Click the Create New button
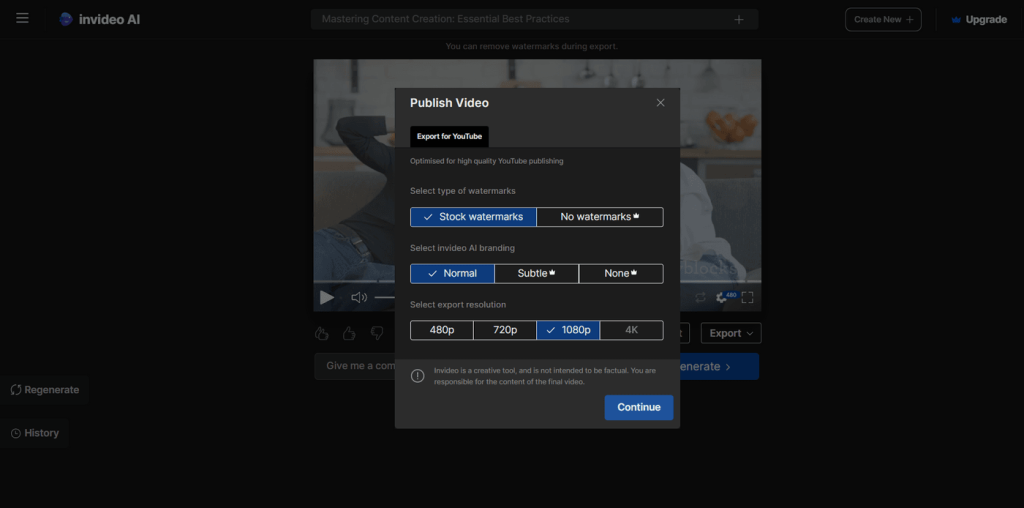1024x508 pixels. [883, 20]
